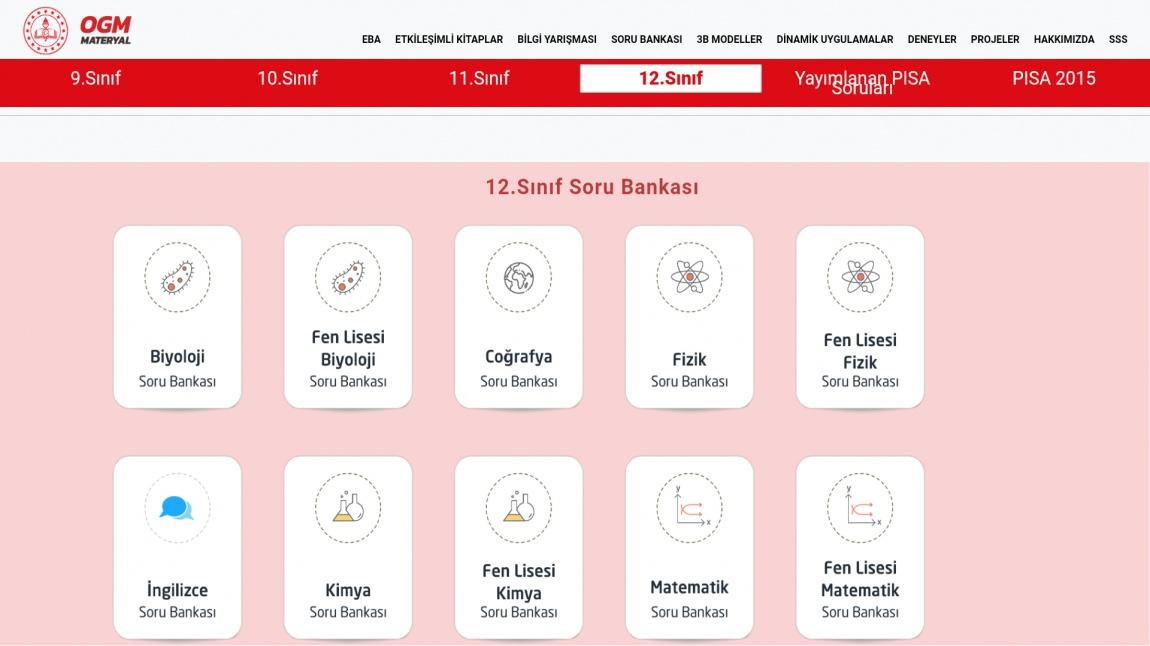Go to Etkileşimli Kitaplar menu
1150x646 pixels.
coord(449,40)
